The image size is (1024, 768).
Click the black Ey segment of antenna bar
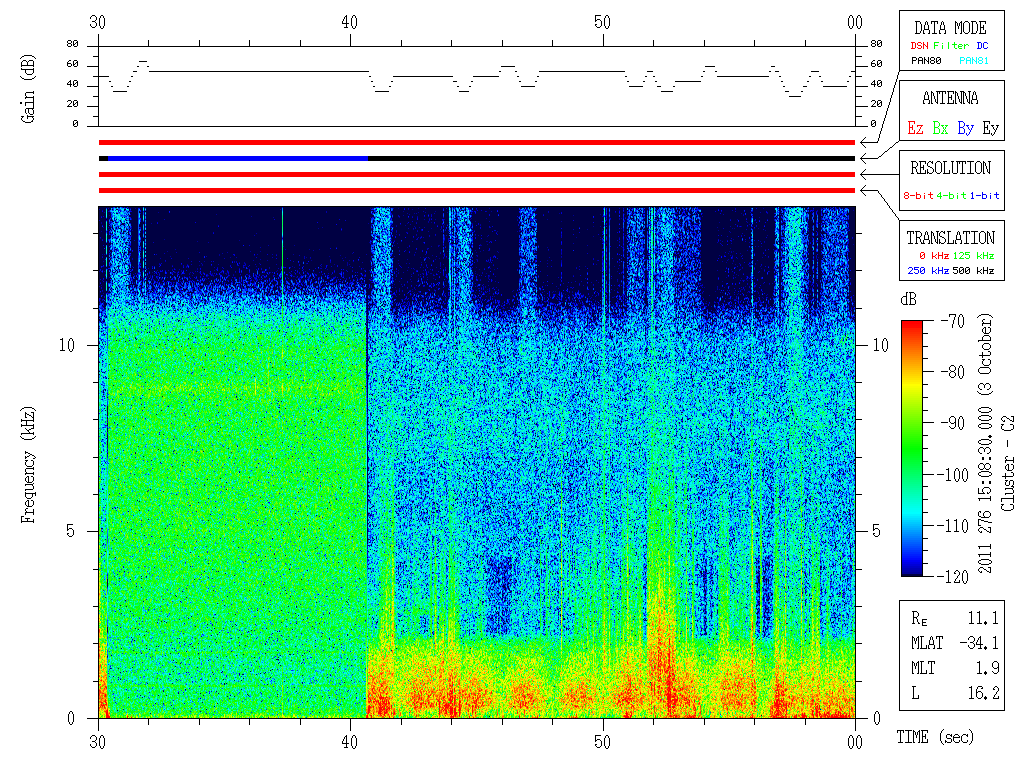tap(611, 159)
